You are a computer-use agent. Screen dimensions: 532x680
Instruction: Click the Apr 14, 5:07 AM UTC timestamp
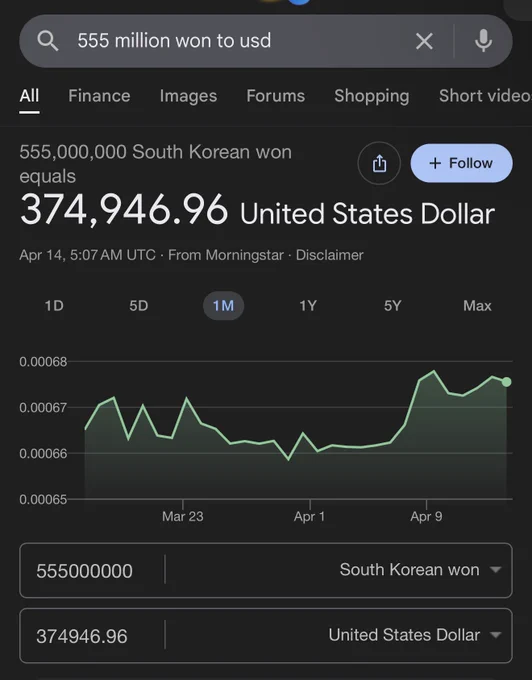pyautogui.click(x=87, y=255)
